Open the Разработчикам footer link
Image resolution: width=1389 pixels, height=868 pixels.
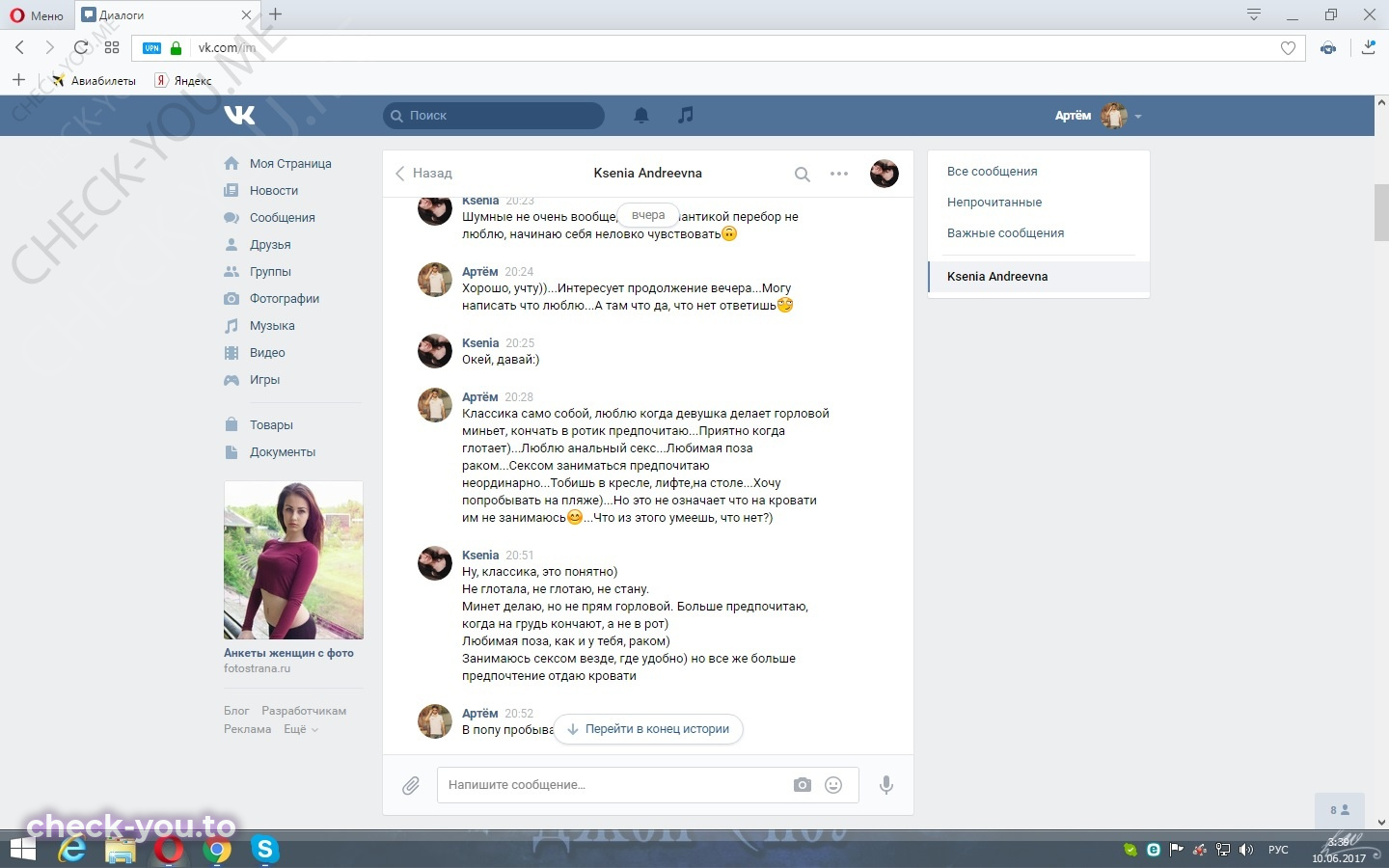point(304,711)
